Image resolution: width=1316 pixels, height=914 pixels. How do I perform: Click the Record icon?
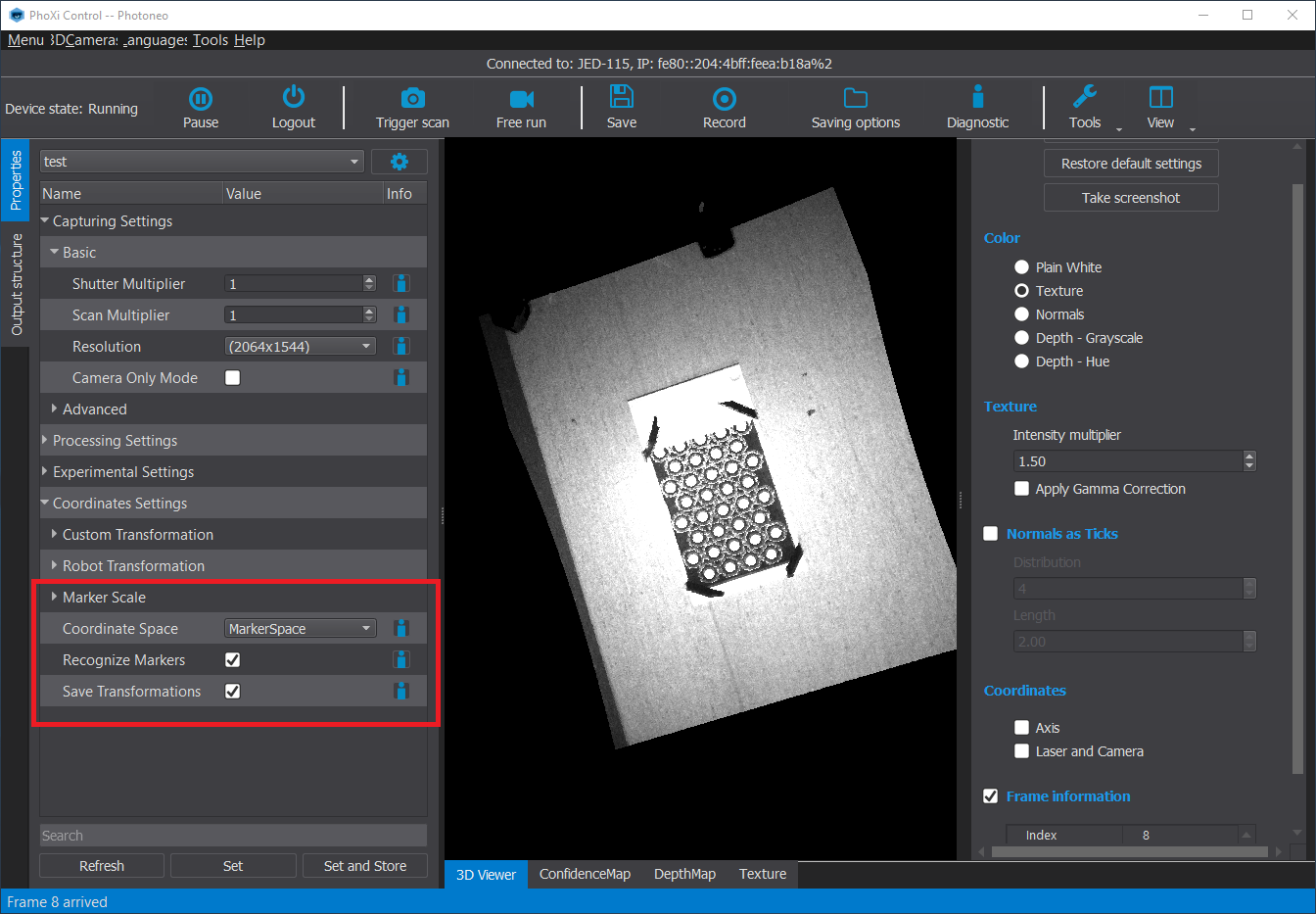[724, 99]
